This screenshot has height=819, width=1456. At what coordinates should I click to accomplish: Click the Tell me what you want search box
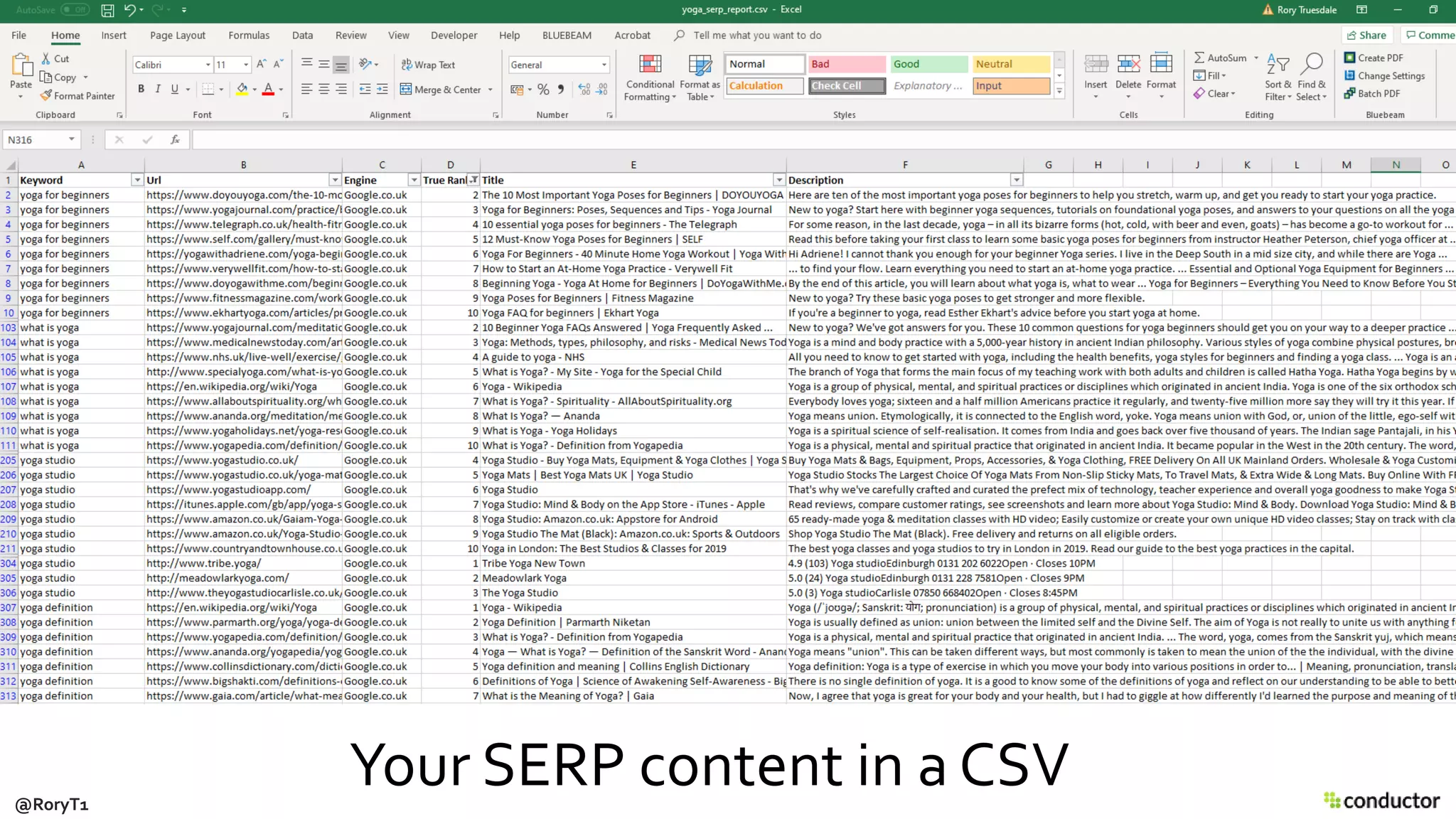click(x=756, y=35)
